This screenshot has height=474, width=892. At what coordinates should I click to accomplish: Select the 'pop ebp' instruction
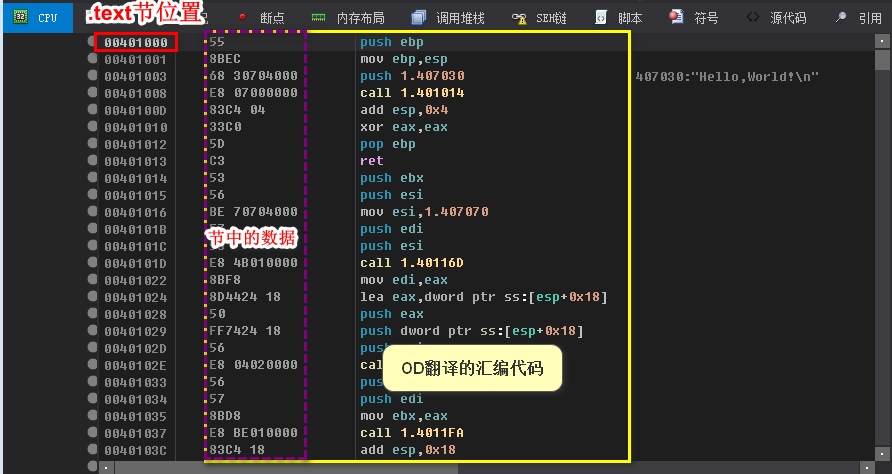point(387,144)
